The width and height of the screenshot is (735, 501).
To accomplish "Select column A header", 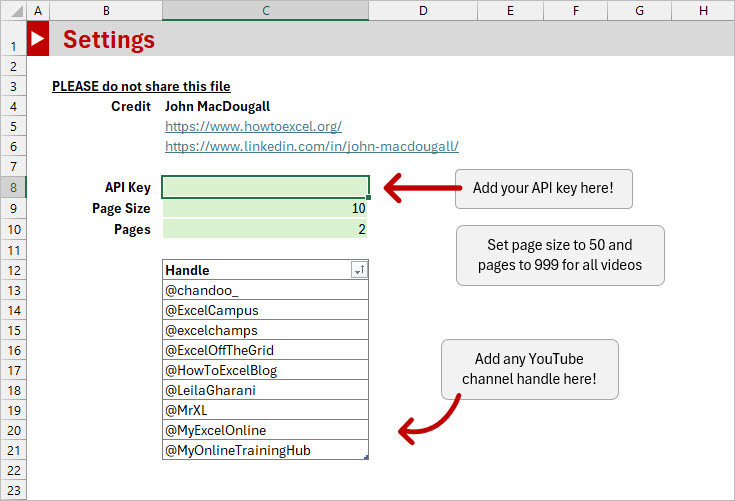I will (x=38, y=10).
